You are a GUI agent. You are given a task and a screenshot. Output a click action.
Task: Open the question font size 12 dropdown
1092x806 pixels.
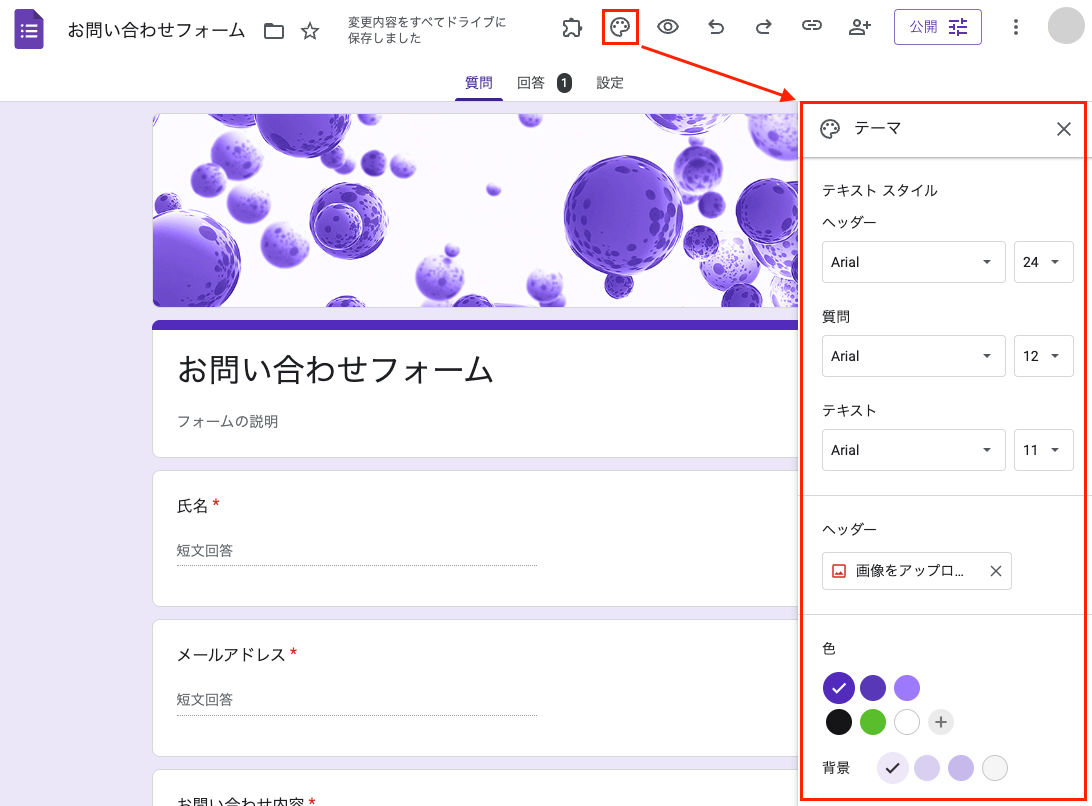click(1043, 356)
